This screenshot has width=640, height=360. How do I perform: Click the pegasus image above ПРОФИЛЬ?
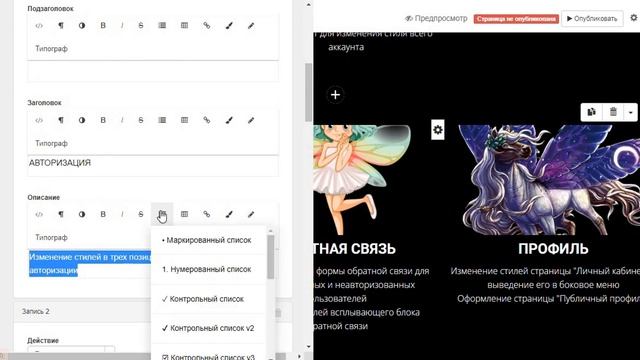[549, 180]
